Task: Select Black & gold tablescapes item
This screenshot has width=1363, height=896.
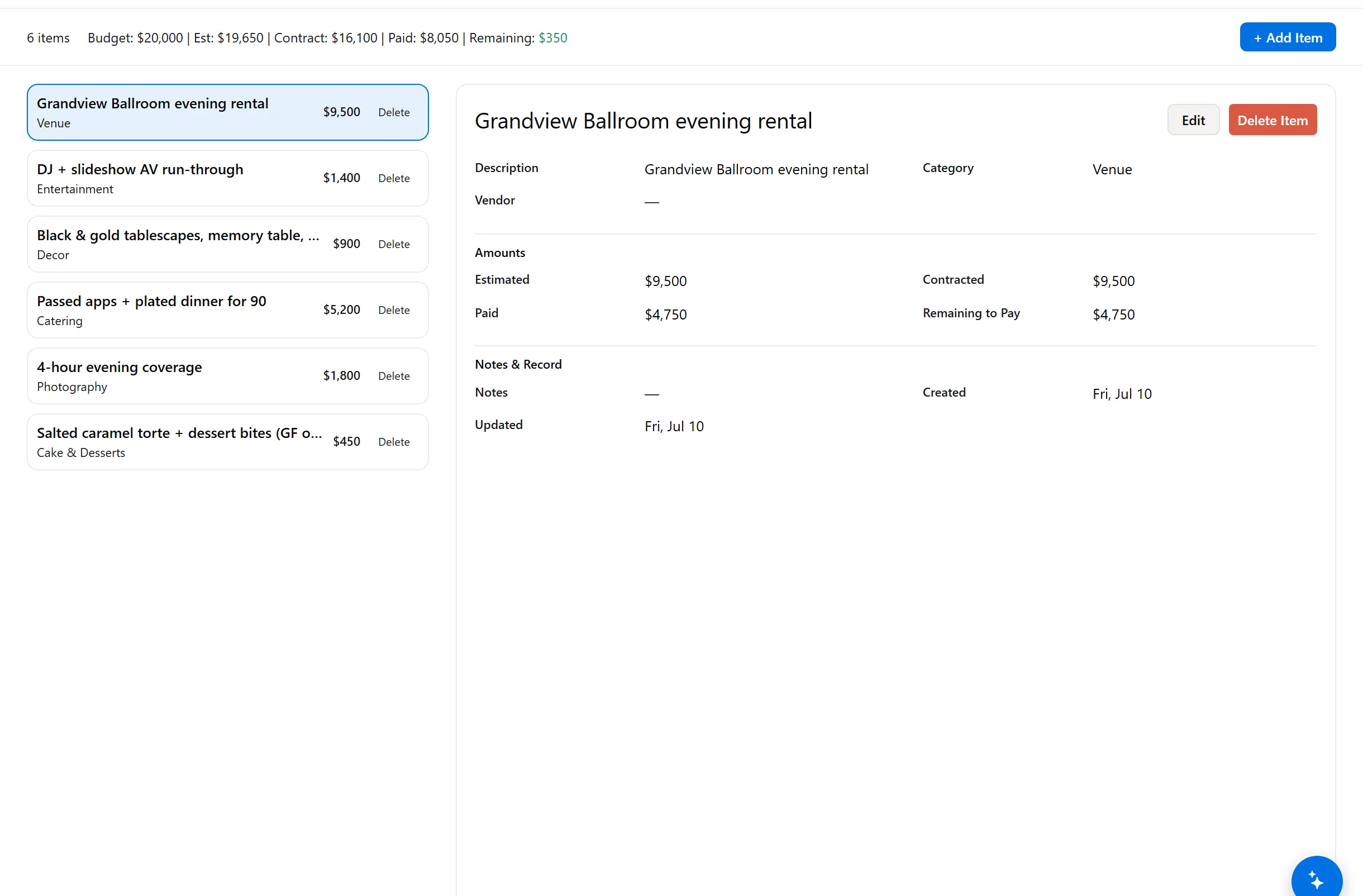Action: click(227, 244)
